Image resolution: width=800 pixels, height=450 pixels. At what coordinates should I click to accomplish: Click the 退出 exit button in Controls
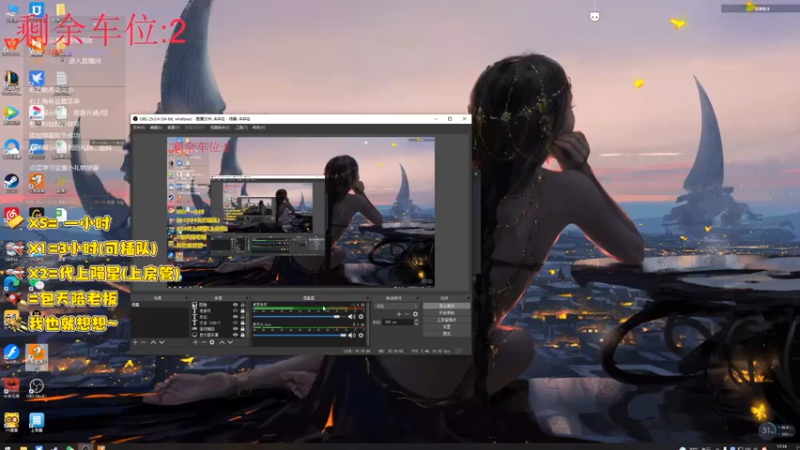coord(447,334)
